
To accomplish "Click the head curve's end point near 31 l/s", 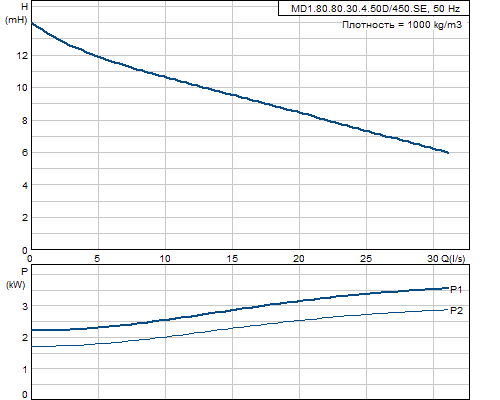I will 448,153.
